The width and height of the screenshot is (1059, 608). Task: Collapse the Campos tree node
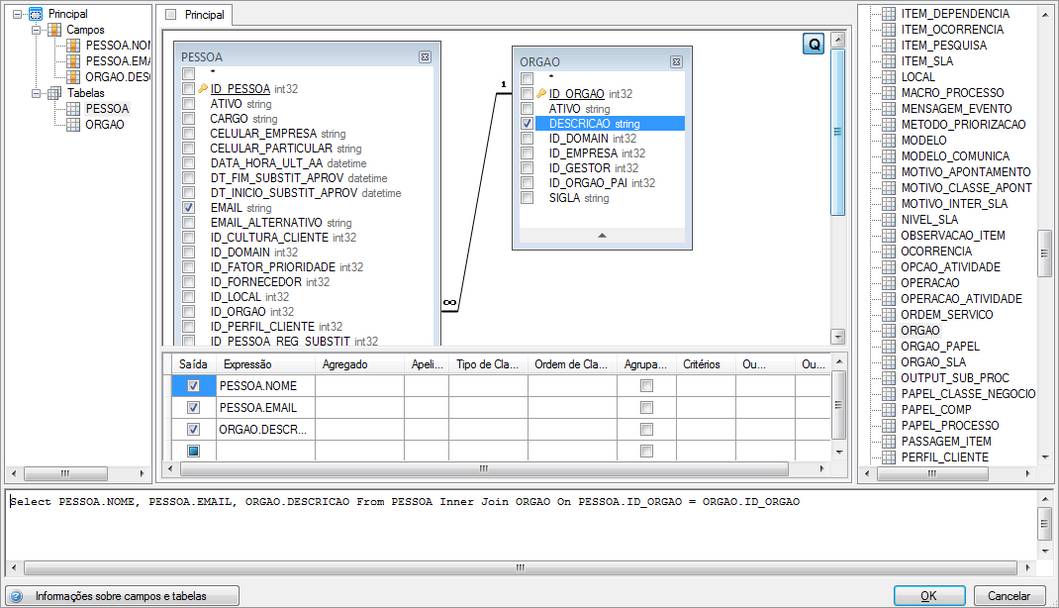tap(36, 30)
